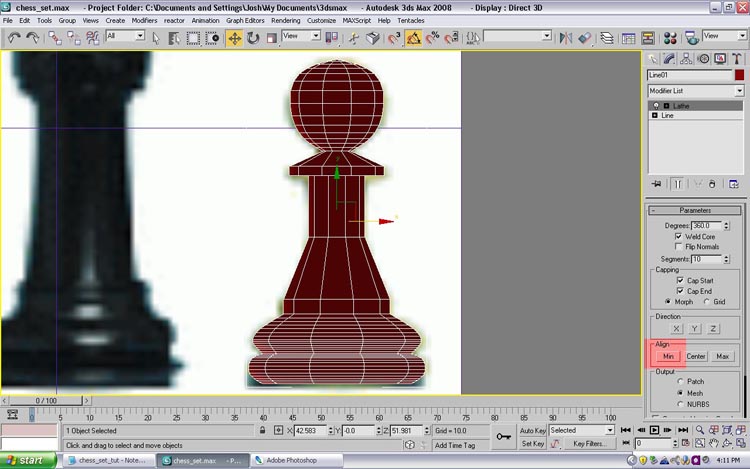750x469 pixels.
Task: Click the Line01 object color swatch
Action: tap(739, 74)
